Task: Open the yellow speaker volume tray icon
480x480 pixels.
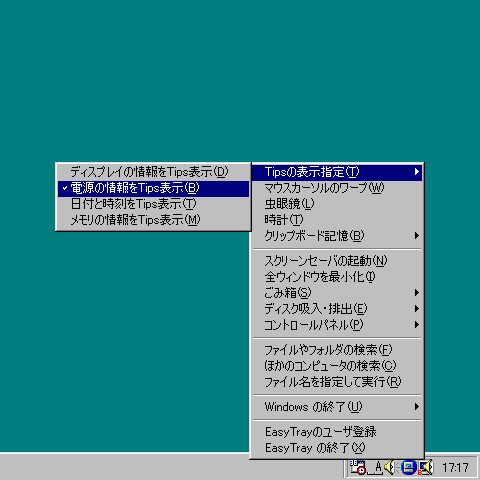Action: [390, 467]
